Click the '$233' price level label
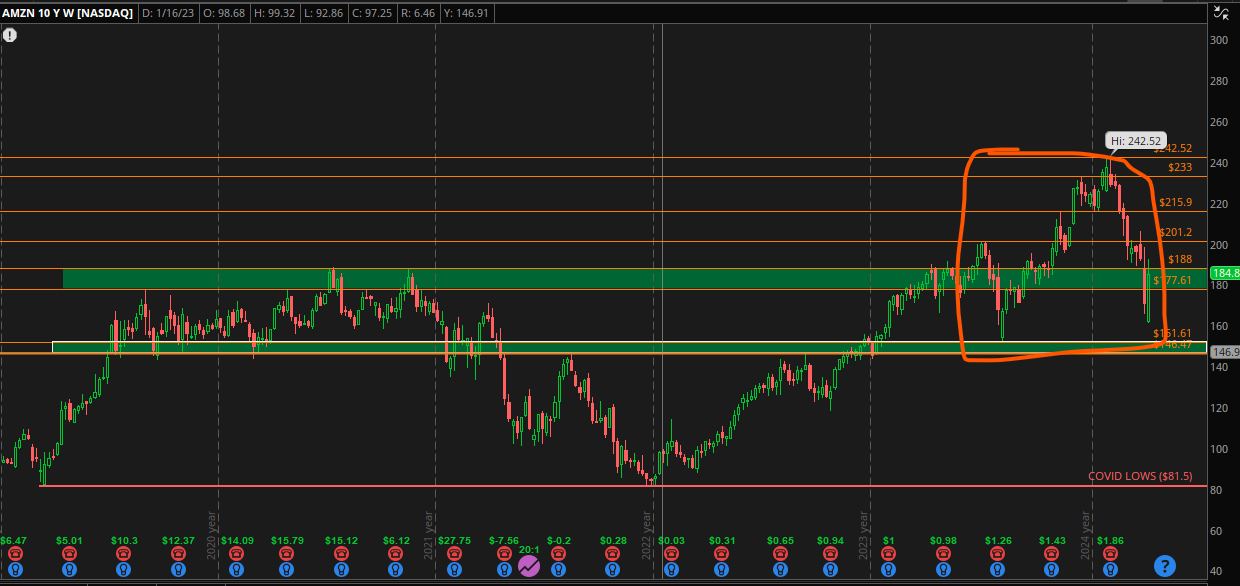 pyautogui.click(x=1179, y=167)
